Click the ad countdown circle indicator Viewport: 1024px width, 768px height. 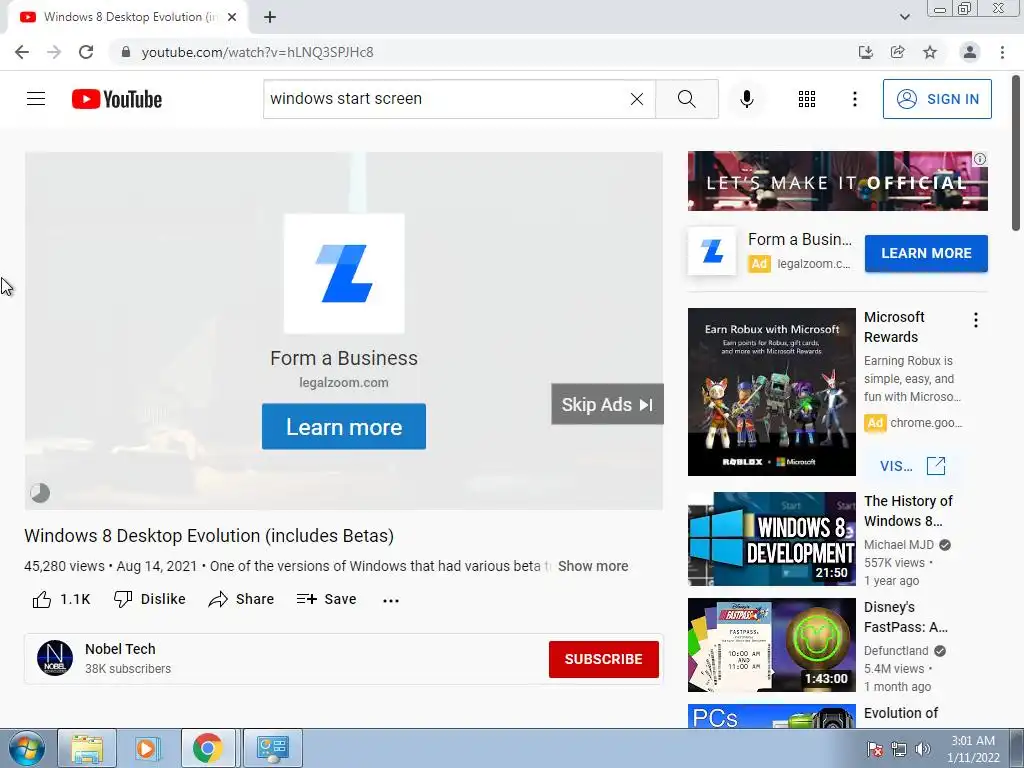click(40, 493)
